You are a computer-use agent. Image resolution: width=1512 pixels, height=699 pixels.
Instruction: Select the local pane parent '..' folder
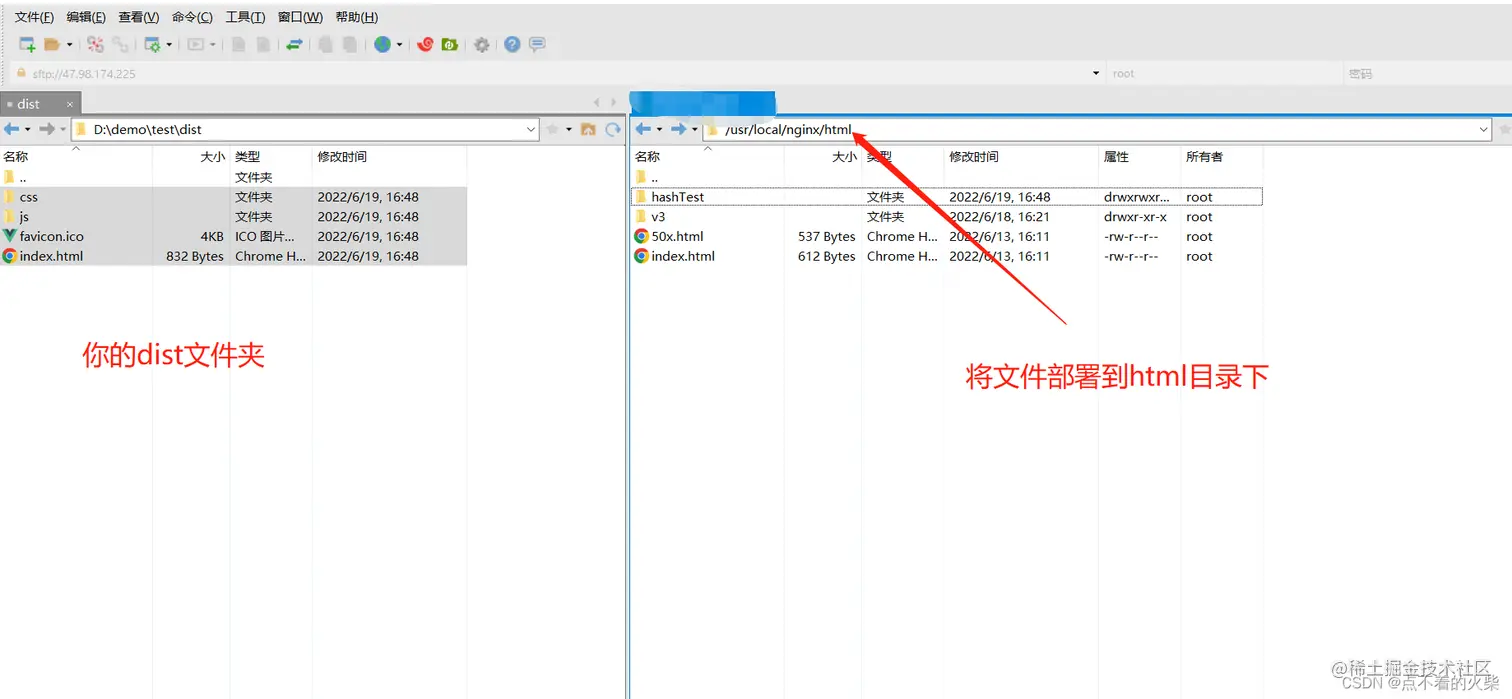233,177
